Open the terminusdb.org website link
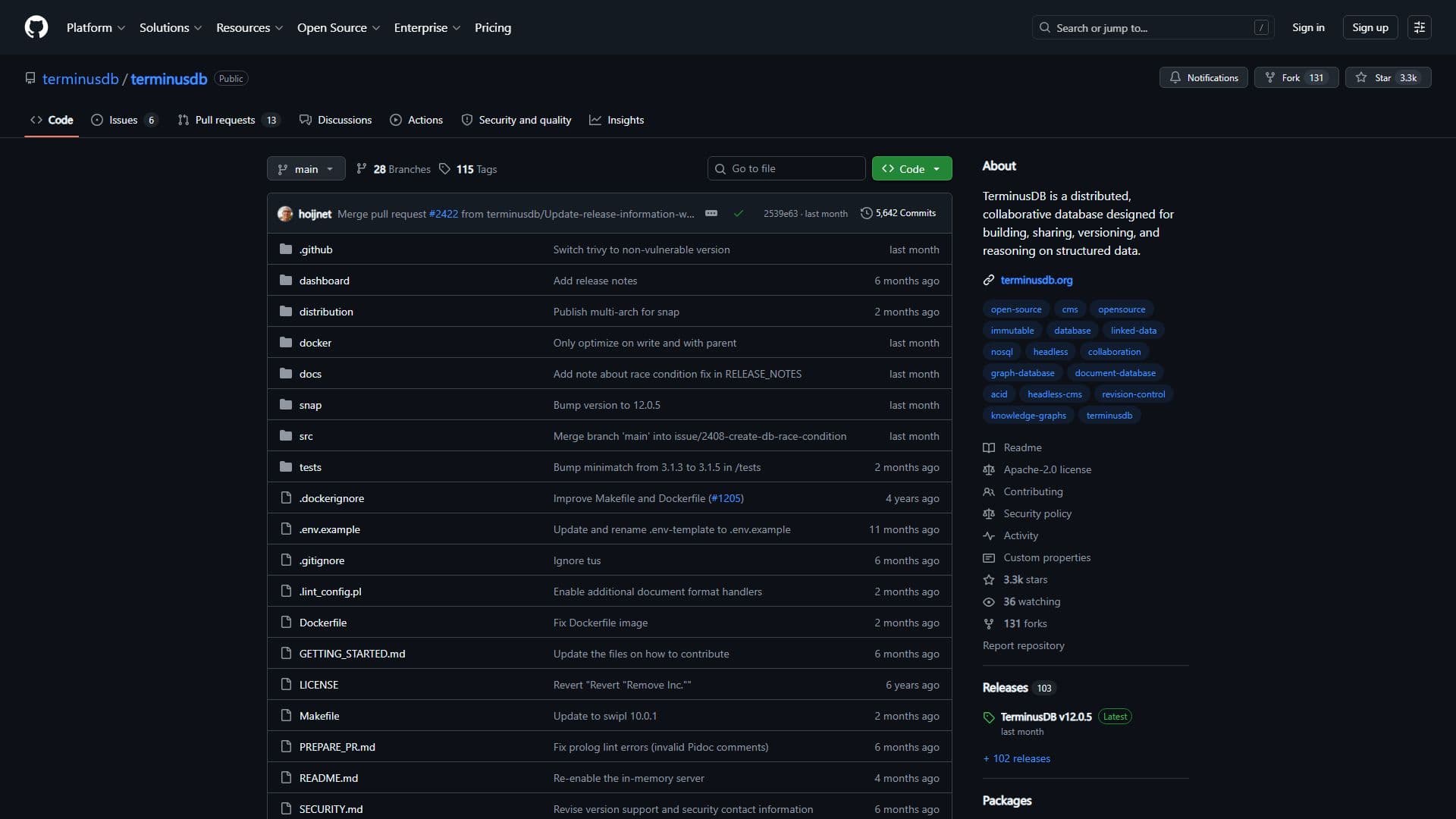The image size is (1456, 819). [1037, 280]
